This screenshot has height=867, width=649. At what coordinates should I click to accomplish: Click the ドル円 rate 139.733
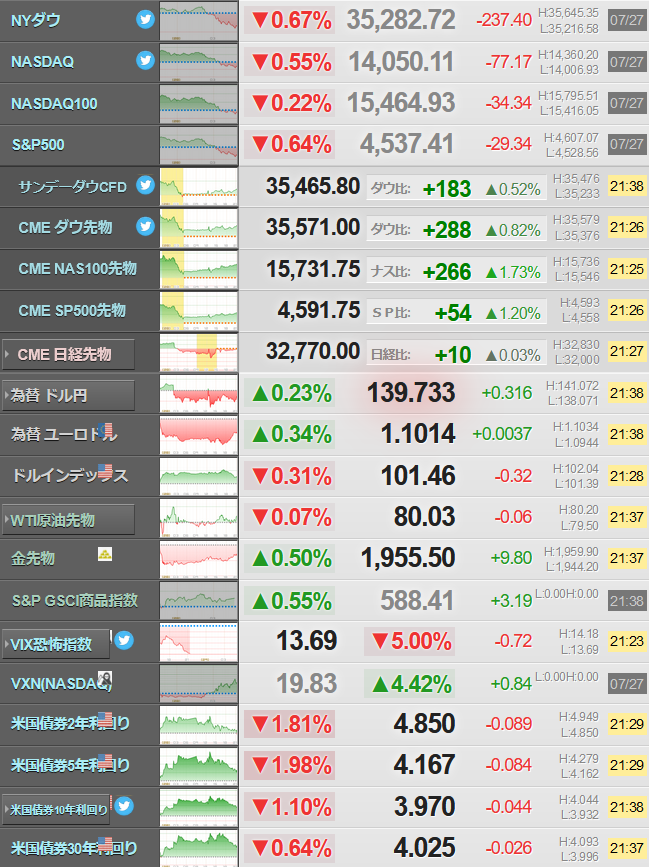pyautogui.click(x=411, y=393)
